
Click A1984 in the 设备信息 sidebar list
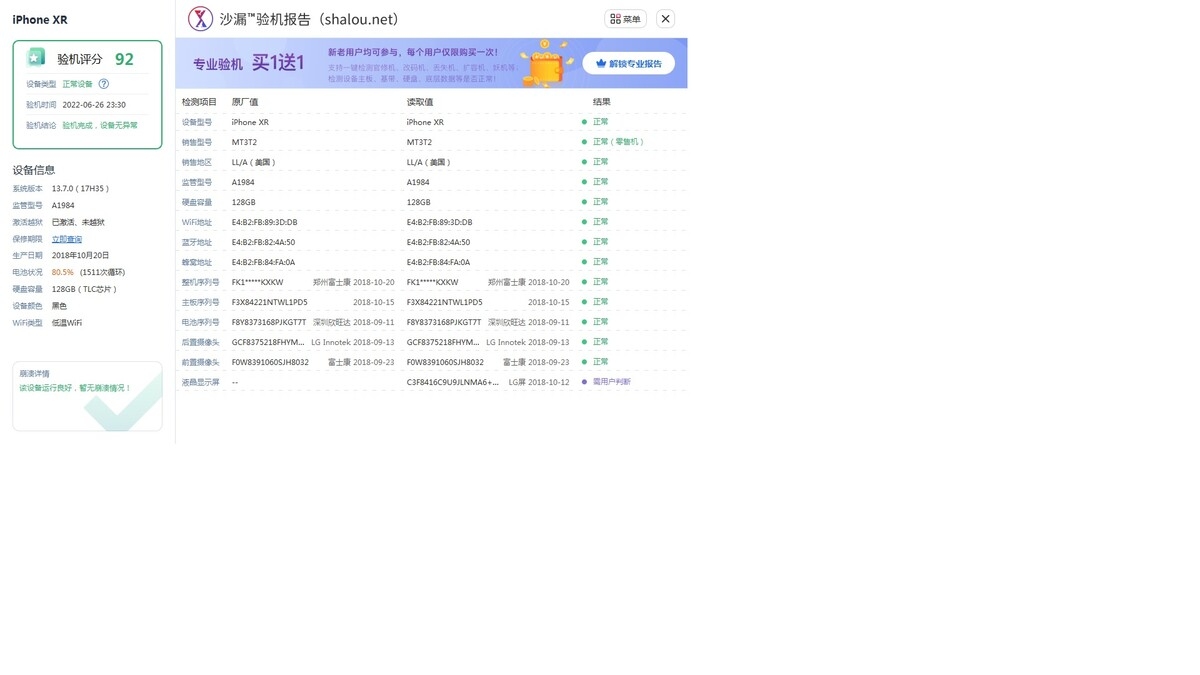pos(63,205)
